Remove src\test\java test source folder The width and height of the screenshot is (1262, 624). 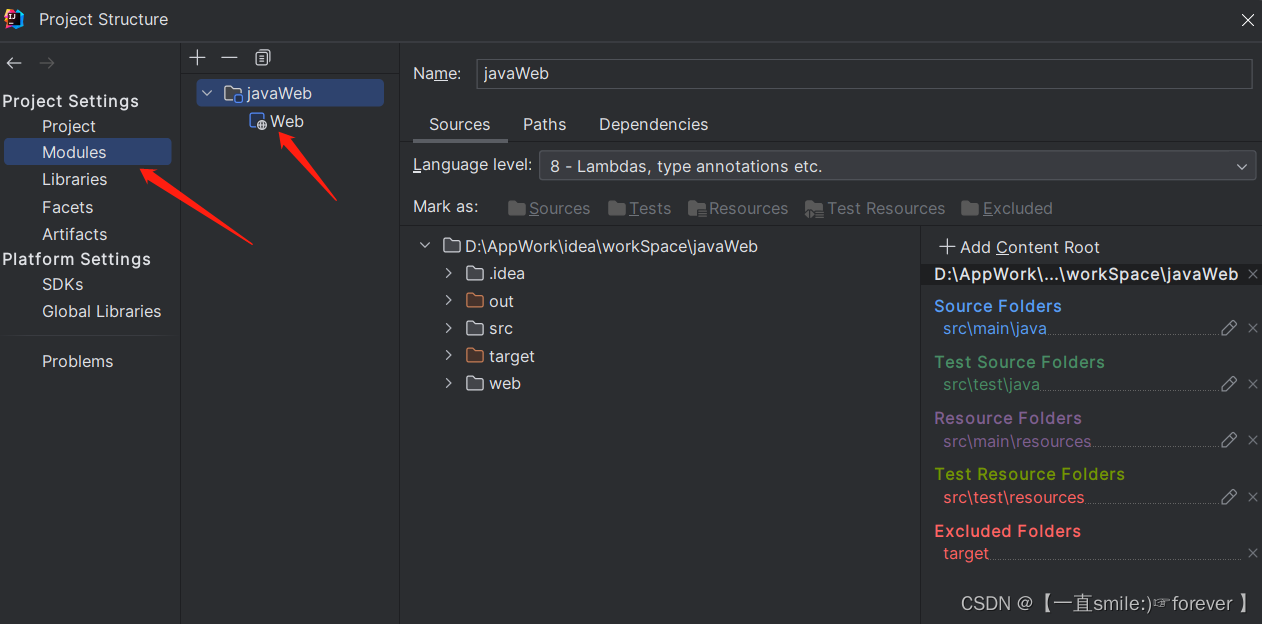coord(1253,384)
